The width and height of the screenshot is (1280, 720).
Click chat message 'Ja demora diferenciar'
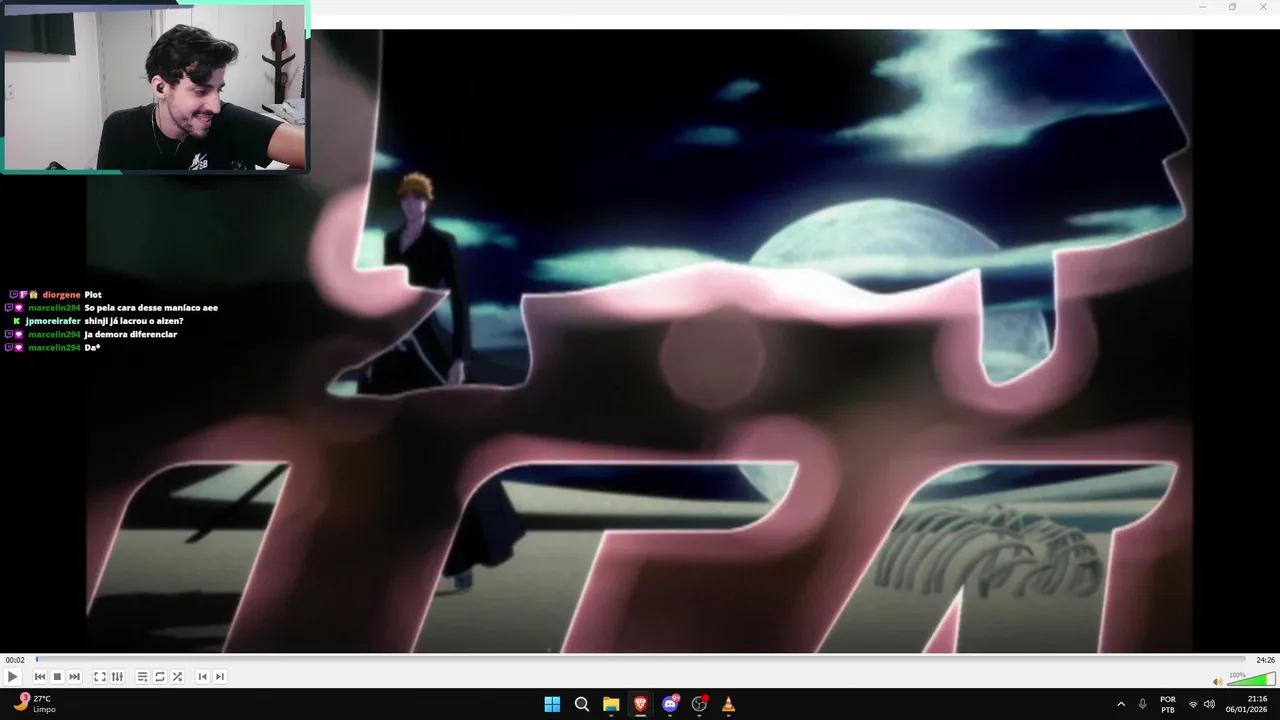[x=130, y=334]
